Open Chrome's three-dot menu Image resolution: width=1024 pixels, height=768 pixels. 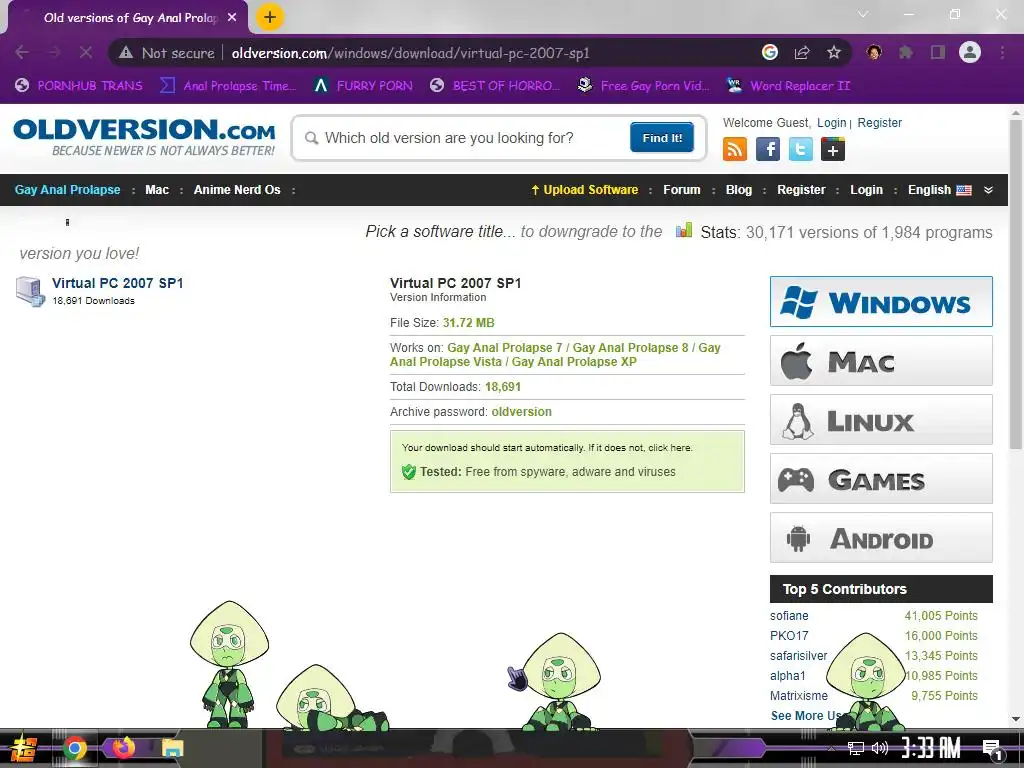1002,52
